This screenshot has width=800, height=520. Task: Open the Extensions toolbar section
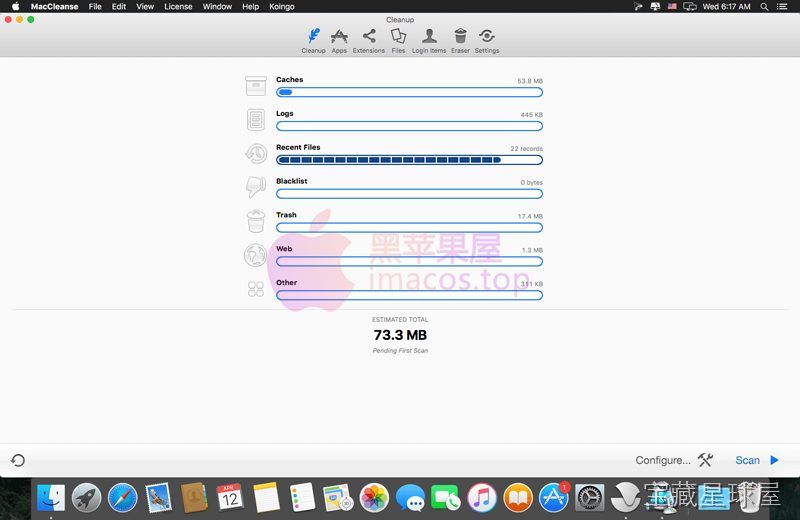(x=369, y=41)
